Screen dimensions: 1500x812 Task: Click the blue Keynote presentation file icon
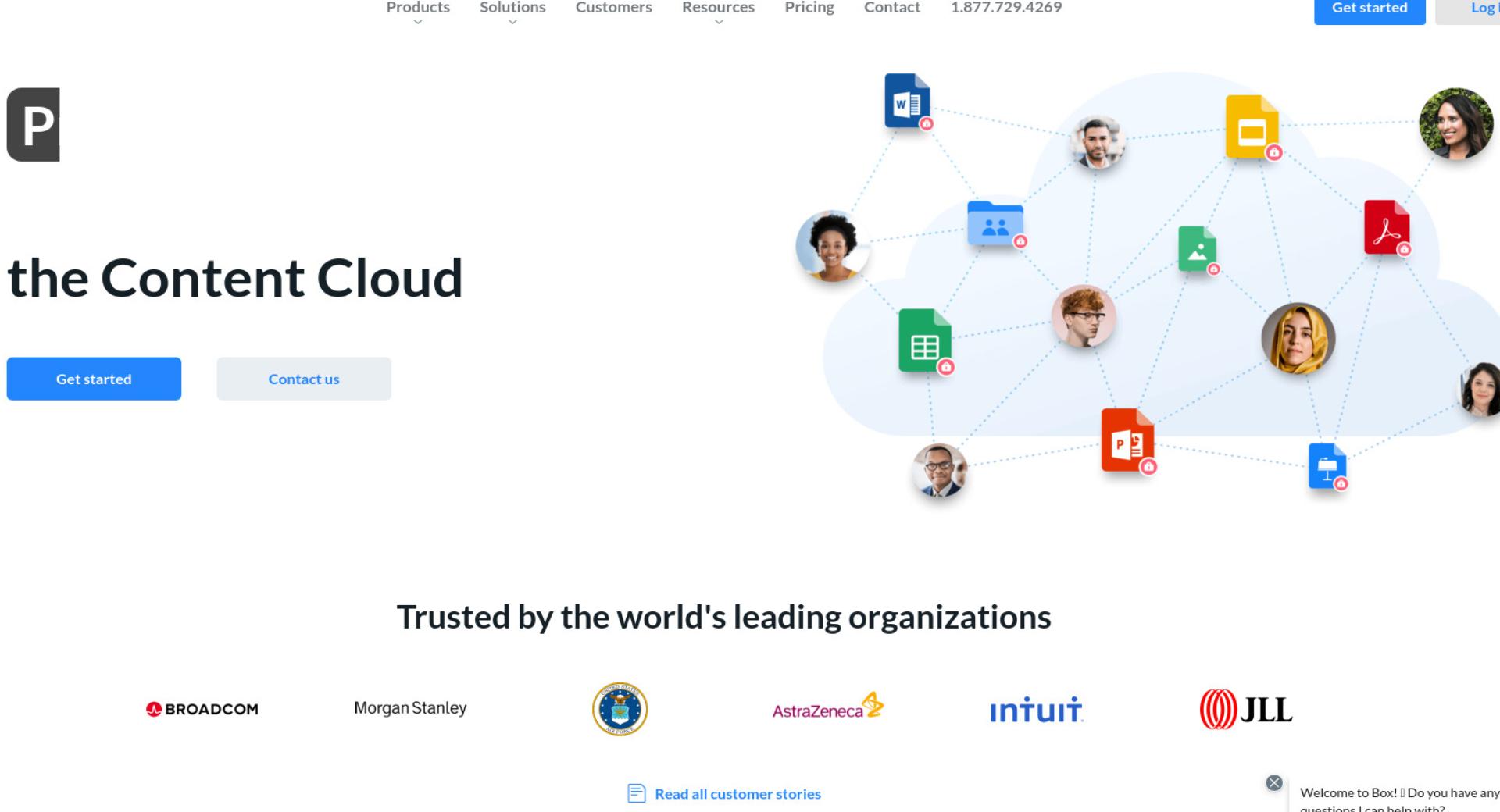point(1327,465)
